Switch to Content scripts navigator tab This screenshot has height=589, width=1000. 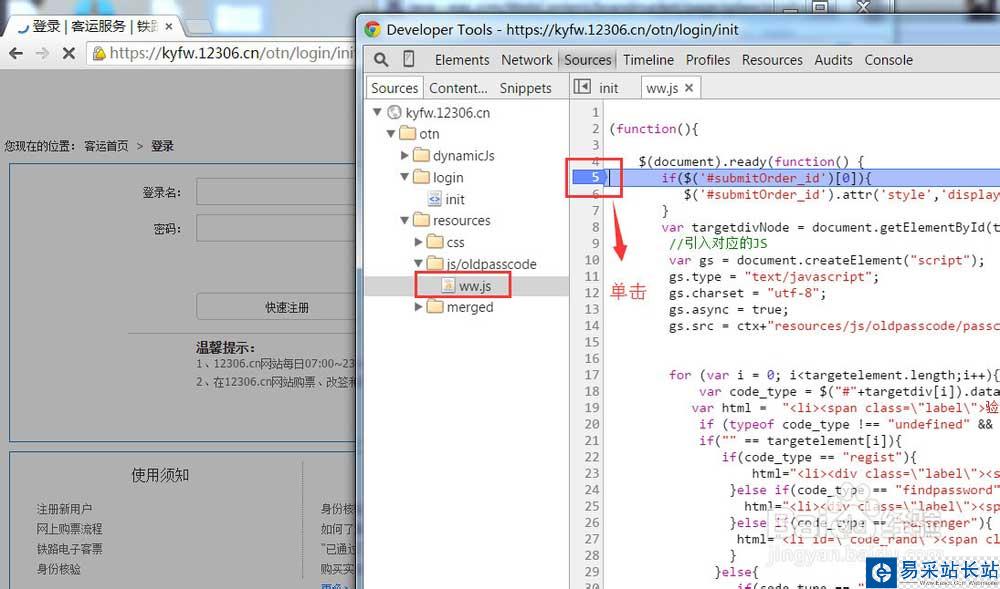pos(458,88)
